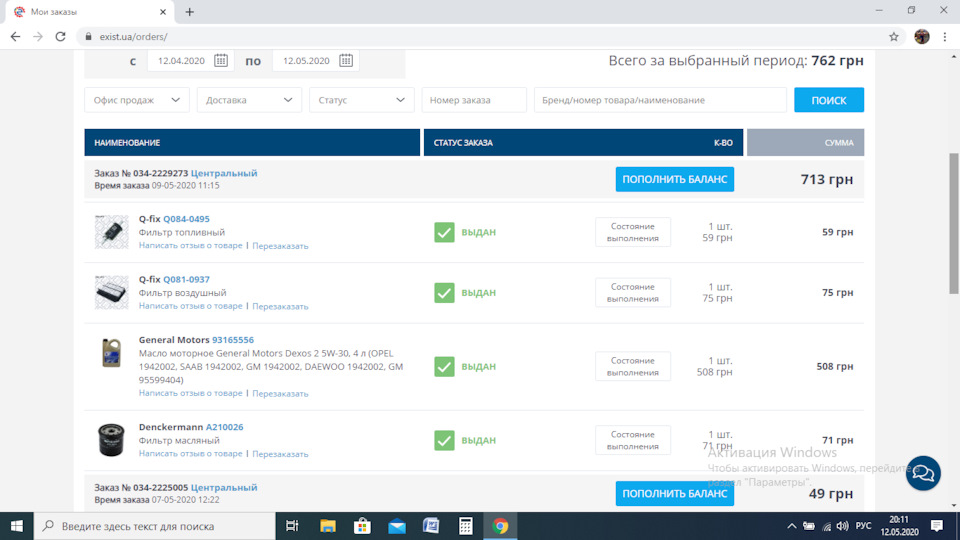The image size is (960, 540).
Task: Open Microsoft Store from the taskbar
Action: (x=362, y=526)
